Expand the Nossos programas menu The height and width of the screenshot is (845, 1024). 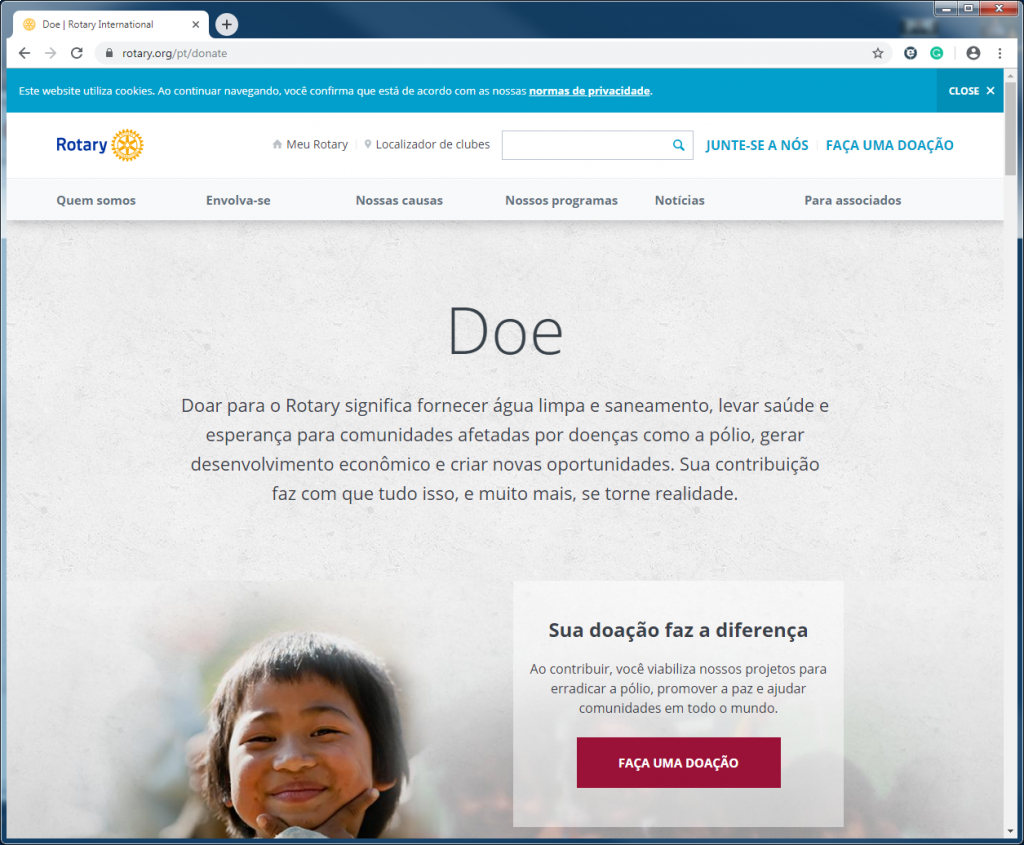(561, 200)
